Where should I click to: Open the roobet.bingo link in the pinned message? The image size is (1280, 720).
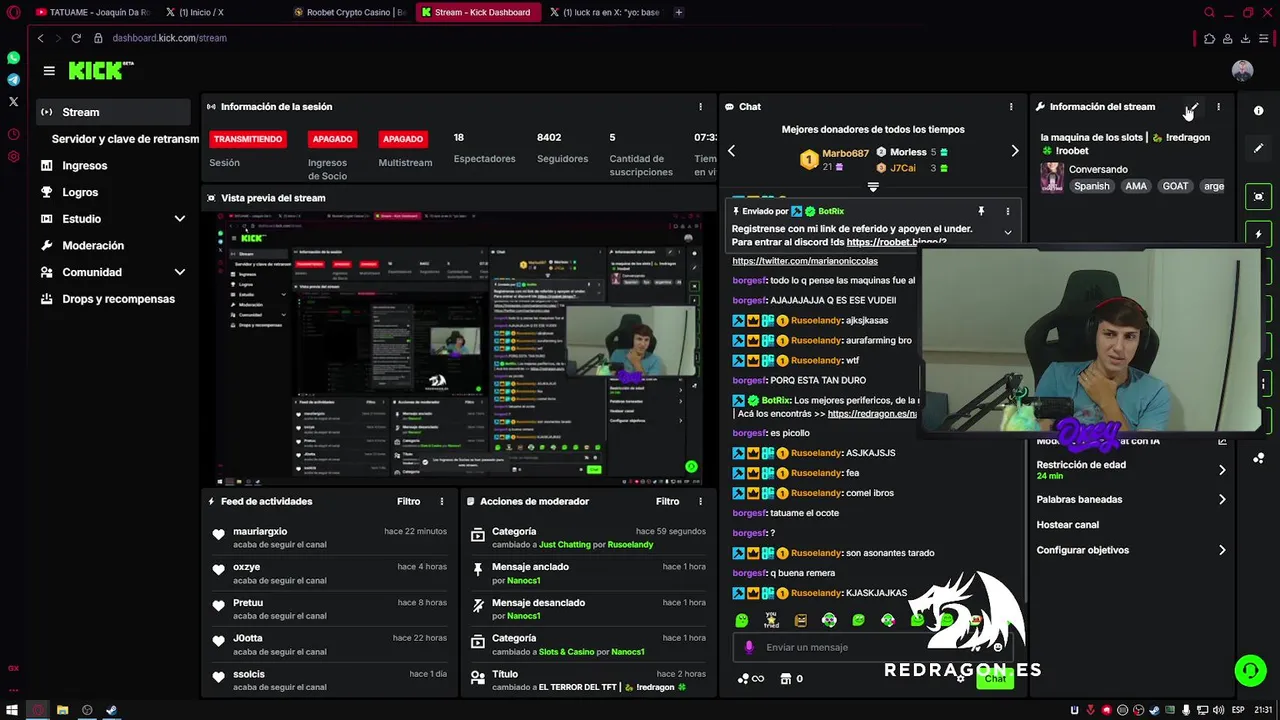[x=896, y=242]
